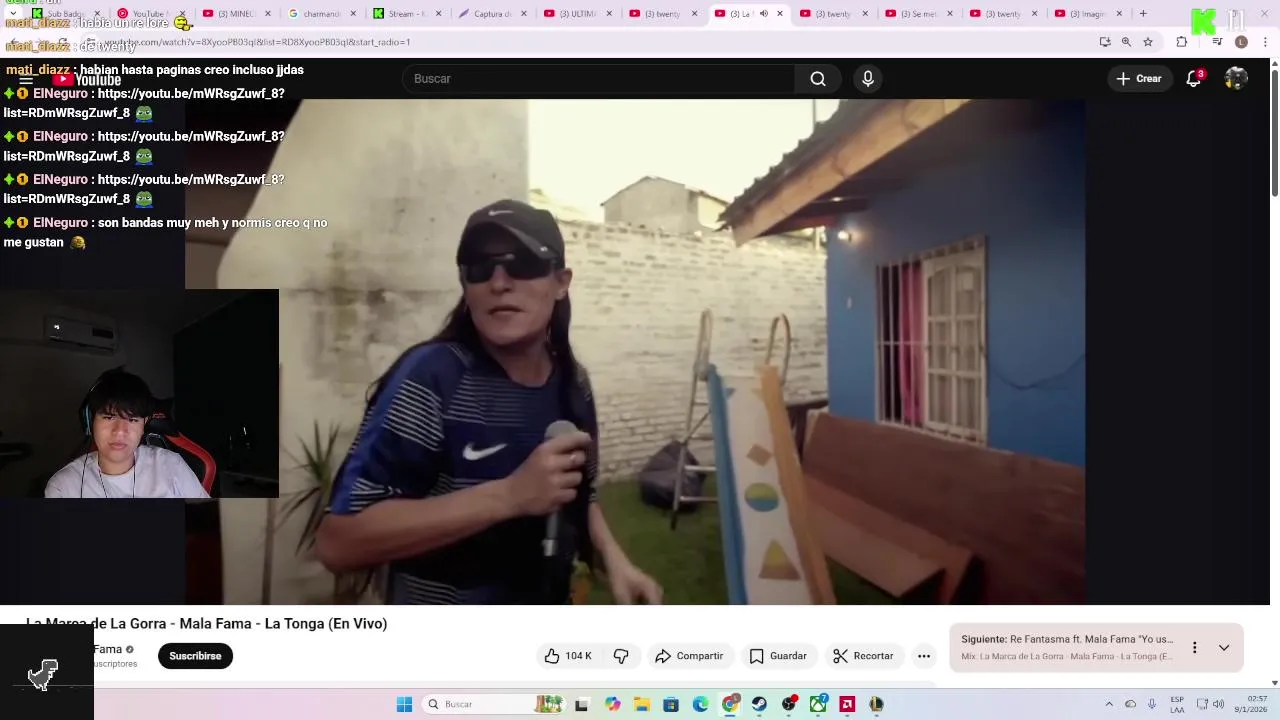Click the Compartir share button
Viewport: 1280px width, 720px height.
coord(689,656)
